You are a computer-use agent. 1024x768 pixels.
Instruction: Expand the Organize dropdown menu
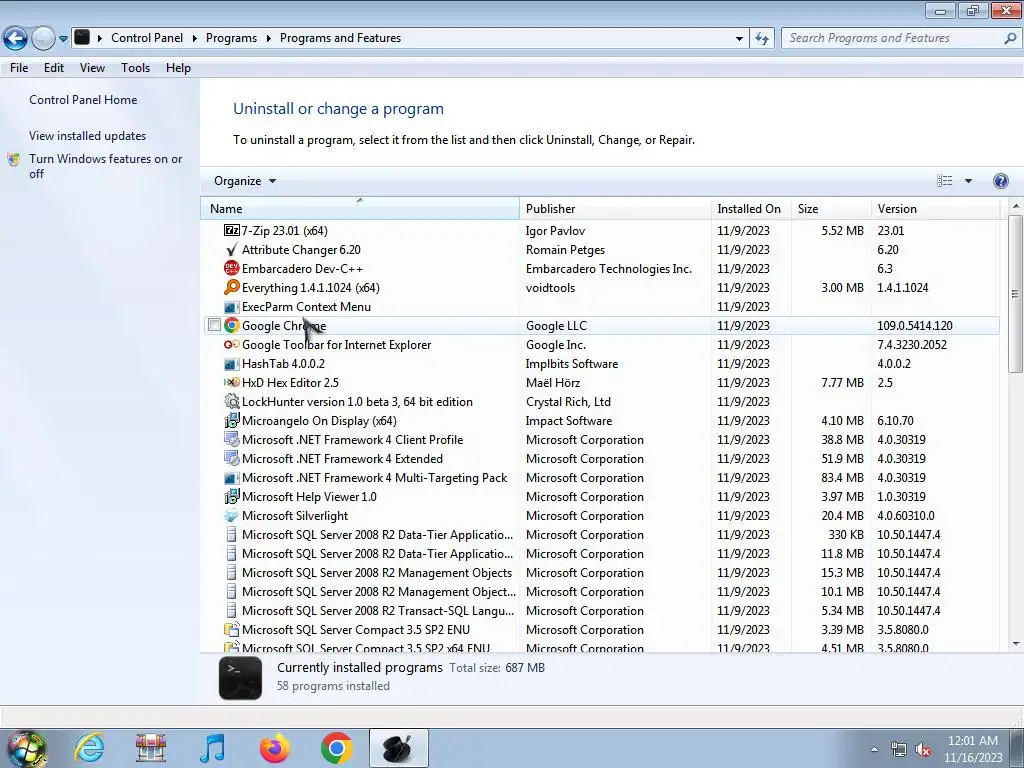(245, 181)
